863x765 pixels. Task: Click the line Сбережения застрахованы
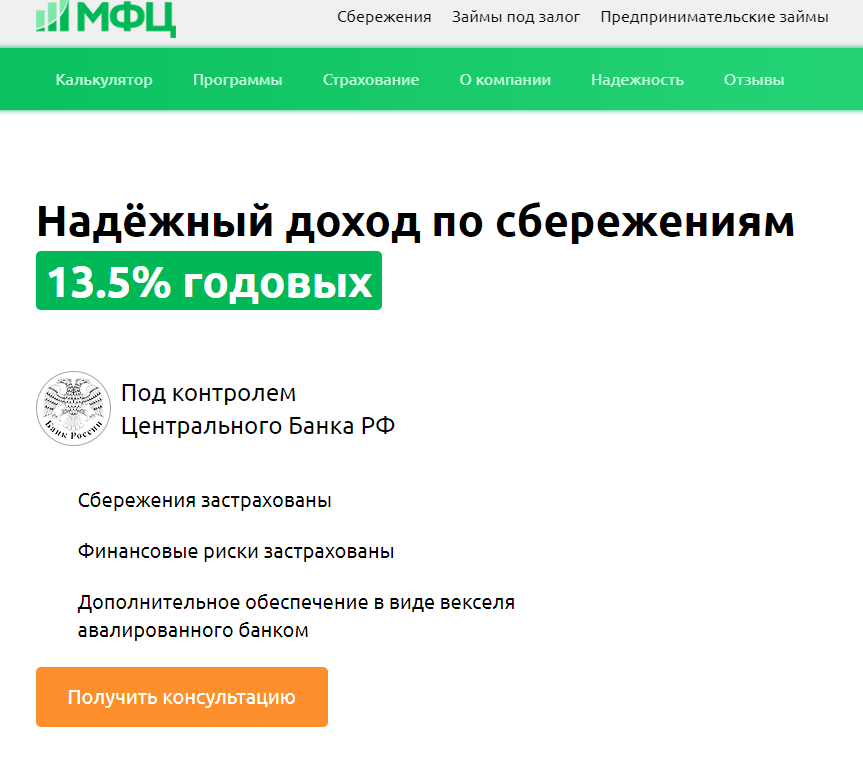tap(204, 500)
